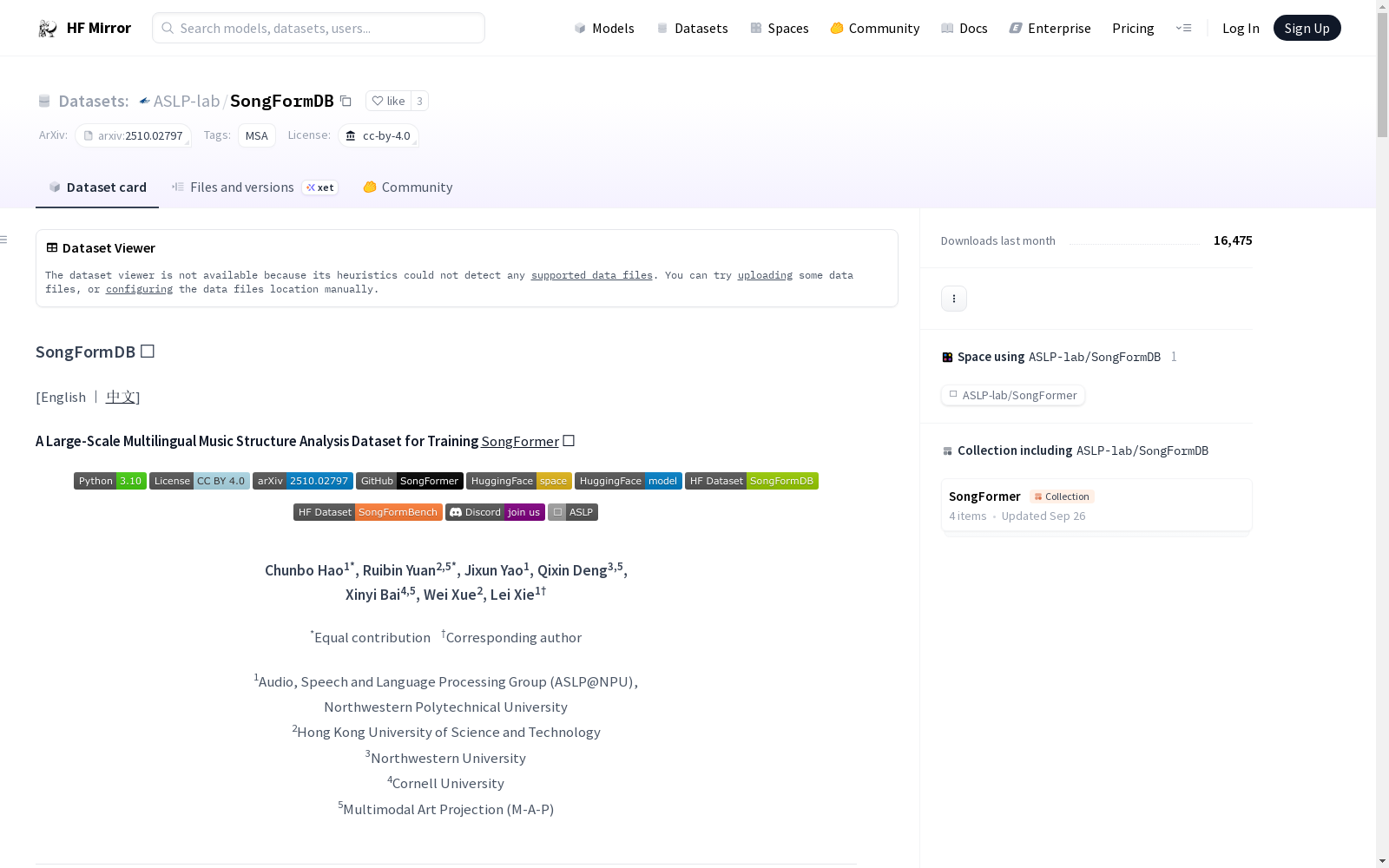The width and height of the screenshot is (1389, 868).
Task: Click the Collection tag on SongFormer card
Action: click(1062, 496)
